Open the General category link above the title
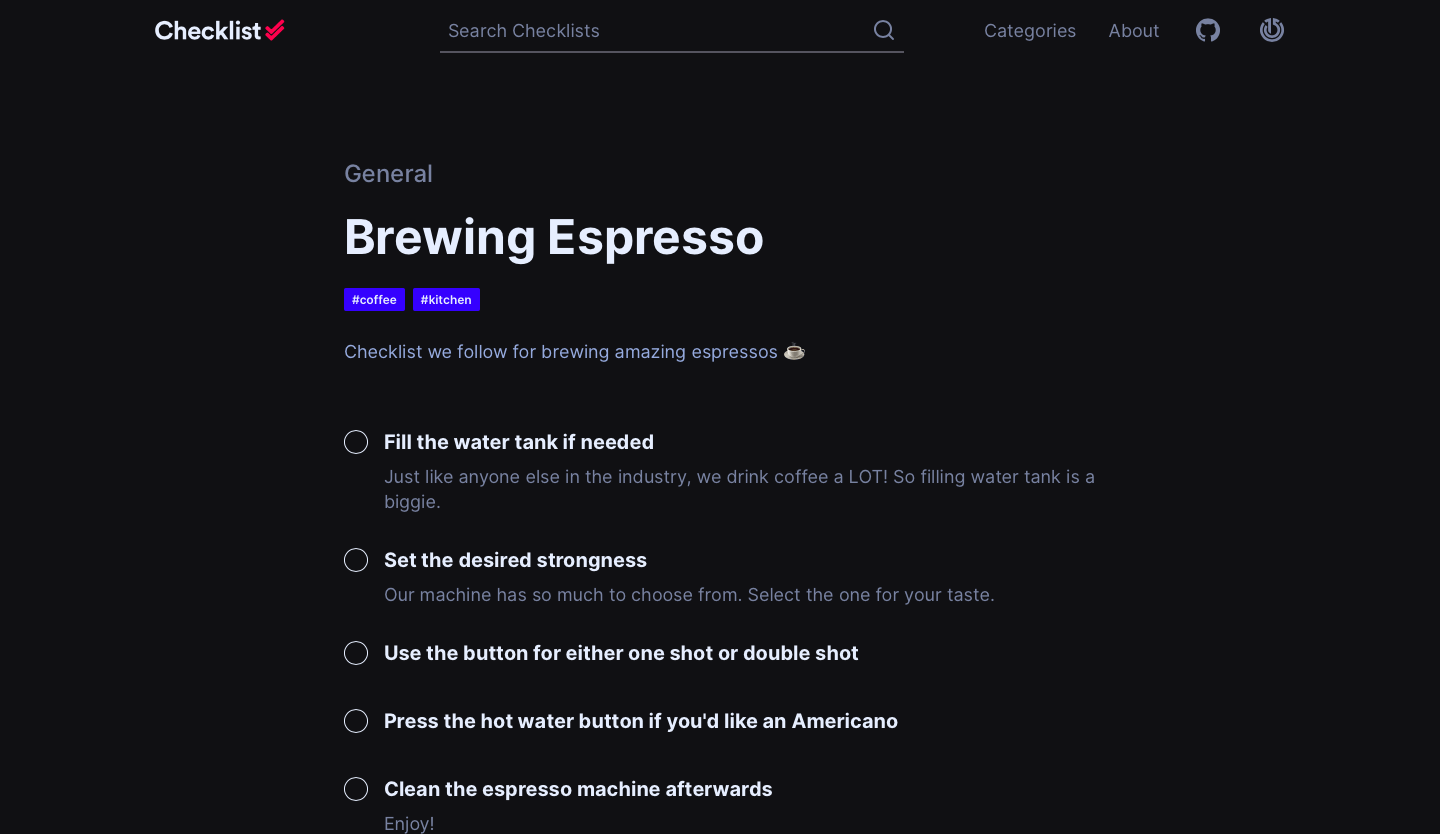This screenshot has height=834, width=1440. click(x=388, y=174)
